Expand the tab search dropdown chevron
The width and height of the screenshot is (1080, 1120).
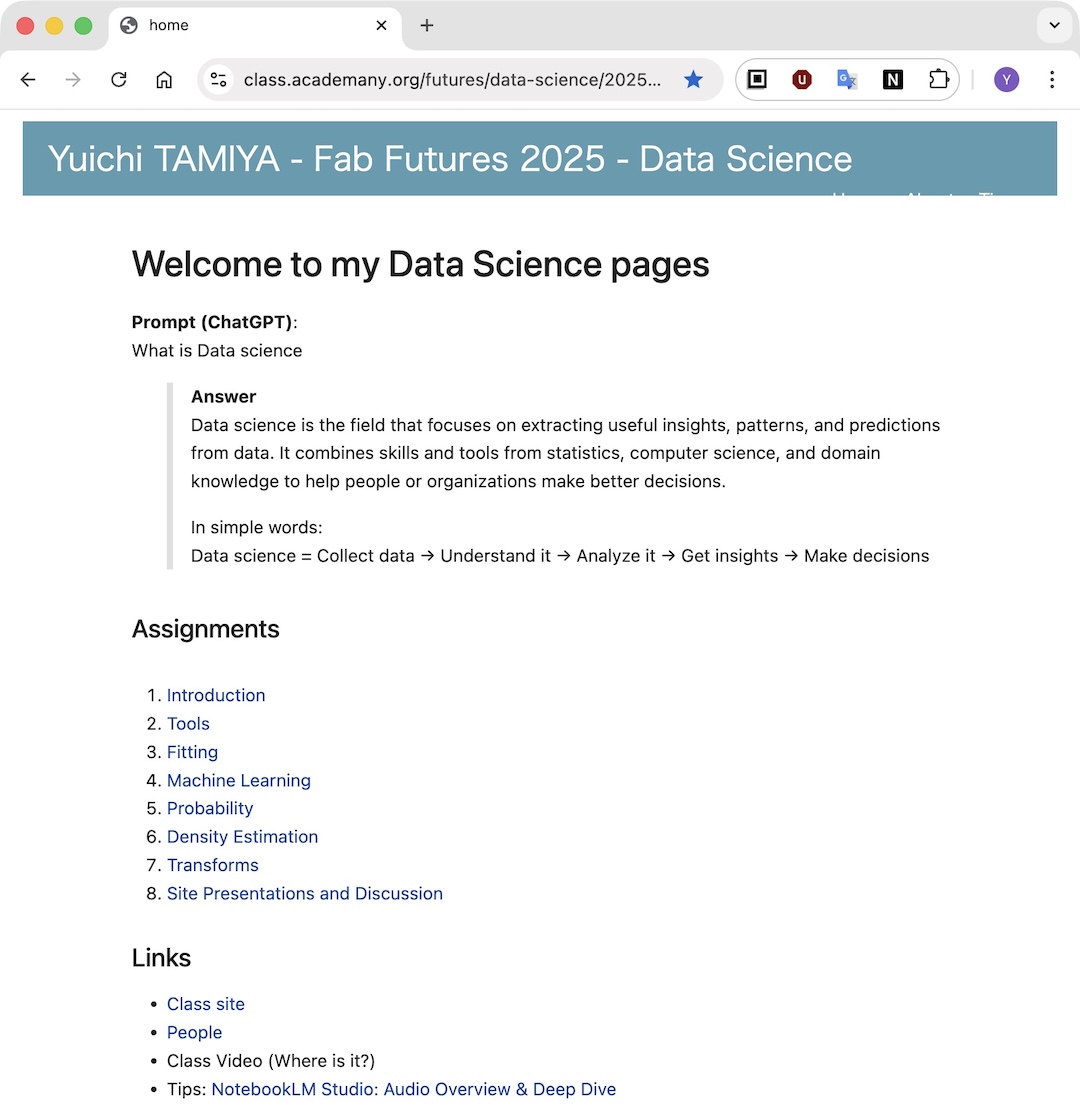coord(1054,25)
